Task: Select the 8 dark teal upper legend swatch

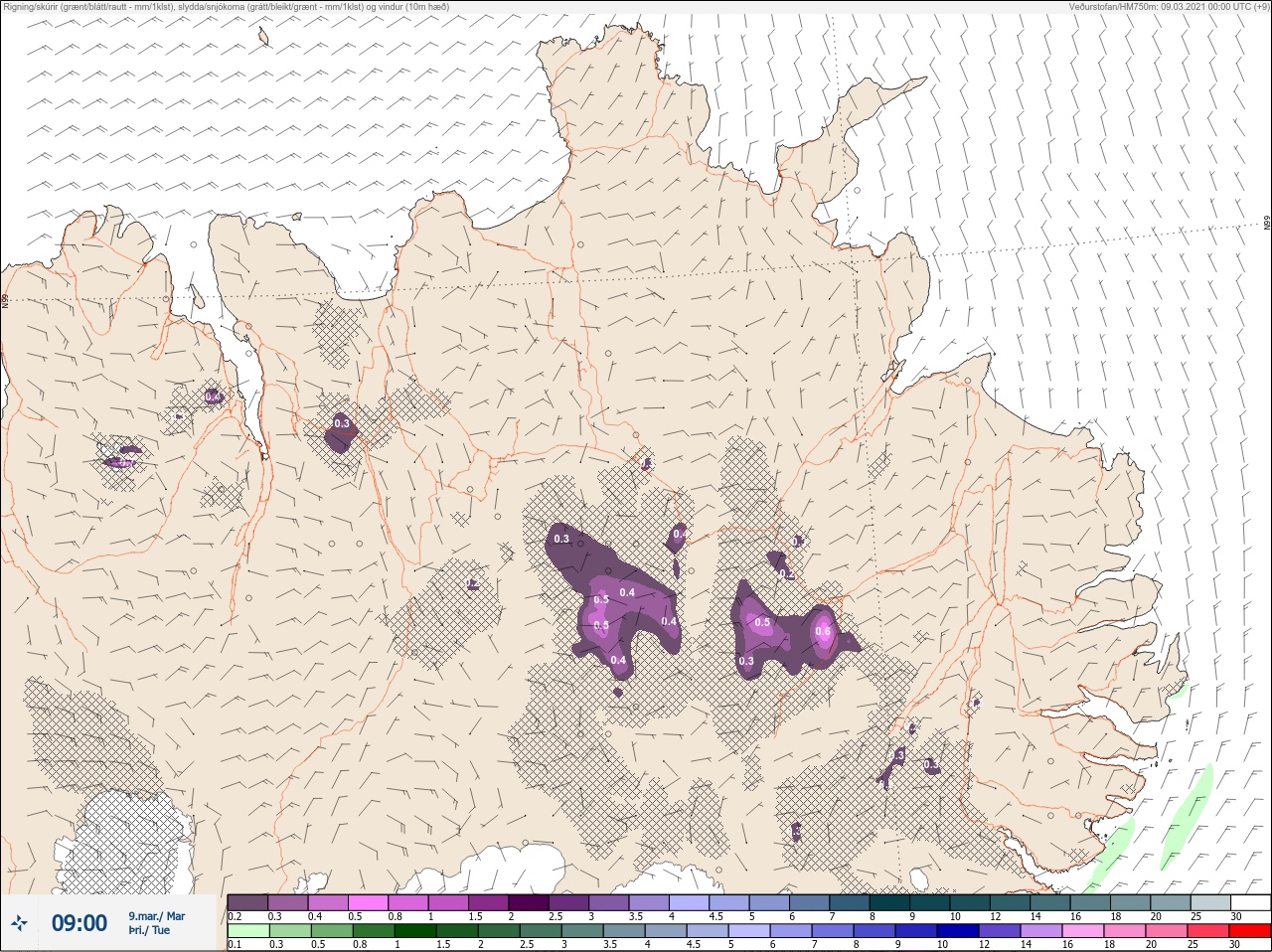Action: tap(889, 902)
